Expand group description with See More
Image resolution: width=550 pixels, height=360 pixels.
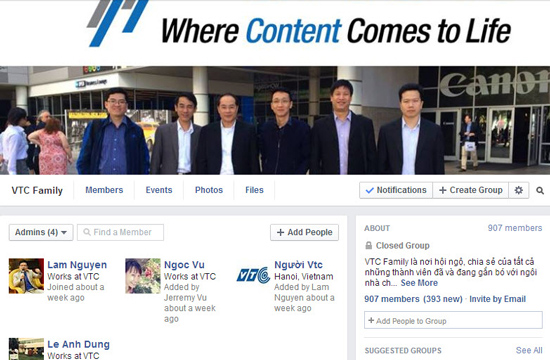[419, 283]
